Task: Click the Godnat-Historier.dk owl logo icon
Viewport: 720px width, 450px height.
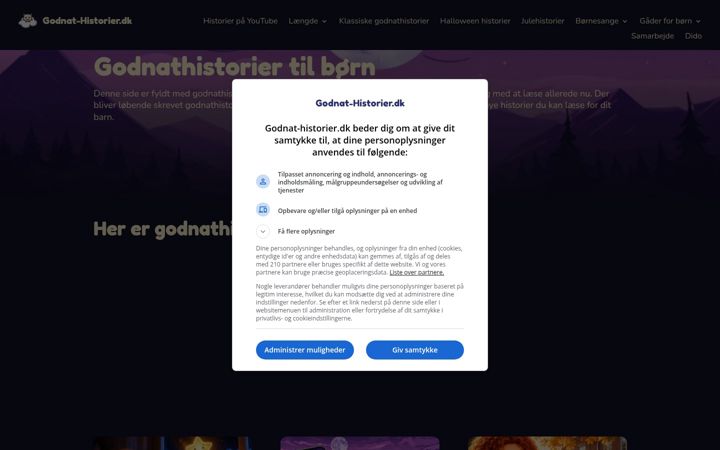Action: tap(28, 21)
